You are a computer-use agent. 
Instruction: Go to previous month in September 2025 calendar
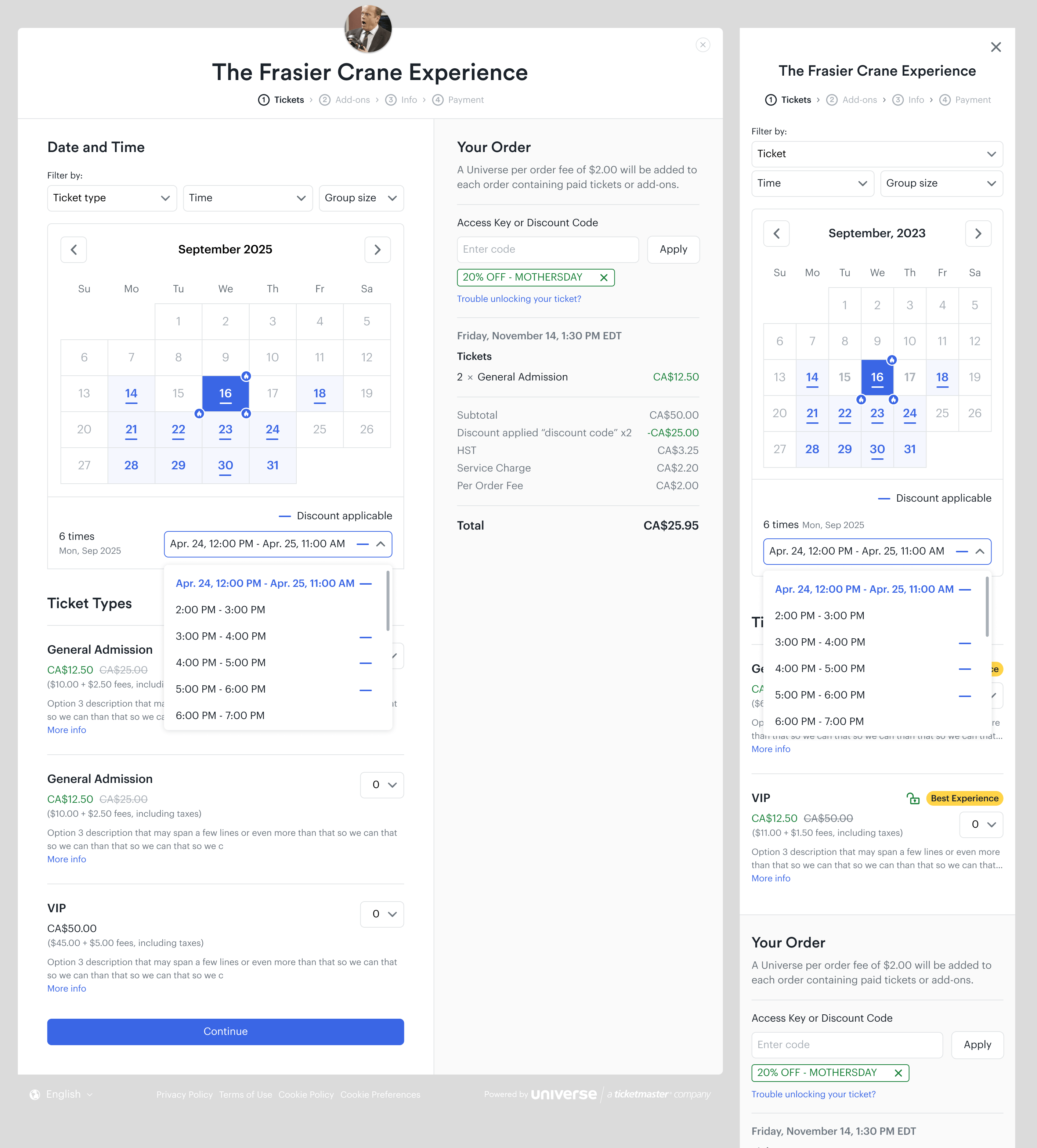tap(73, 249)
